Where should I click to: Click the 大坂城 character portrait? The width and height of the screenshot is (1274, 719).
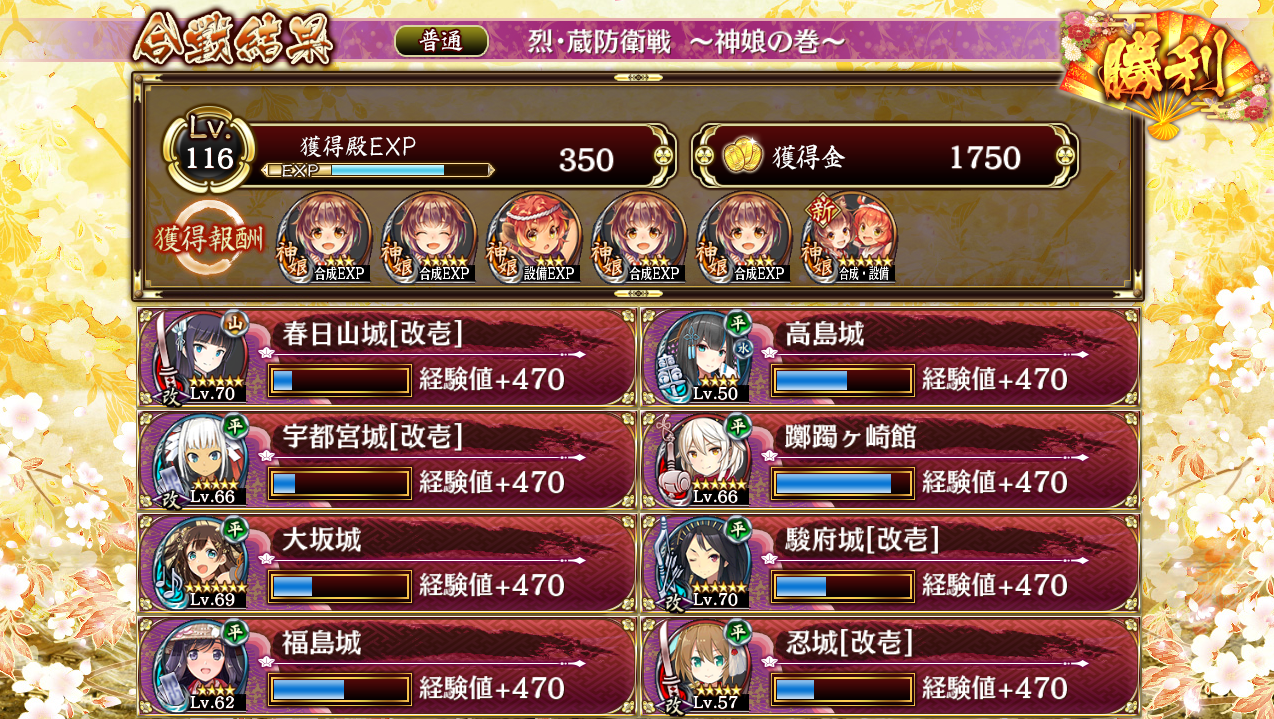[x=198, y=563]
